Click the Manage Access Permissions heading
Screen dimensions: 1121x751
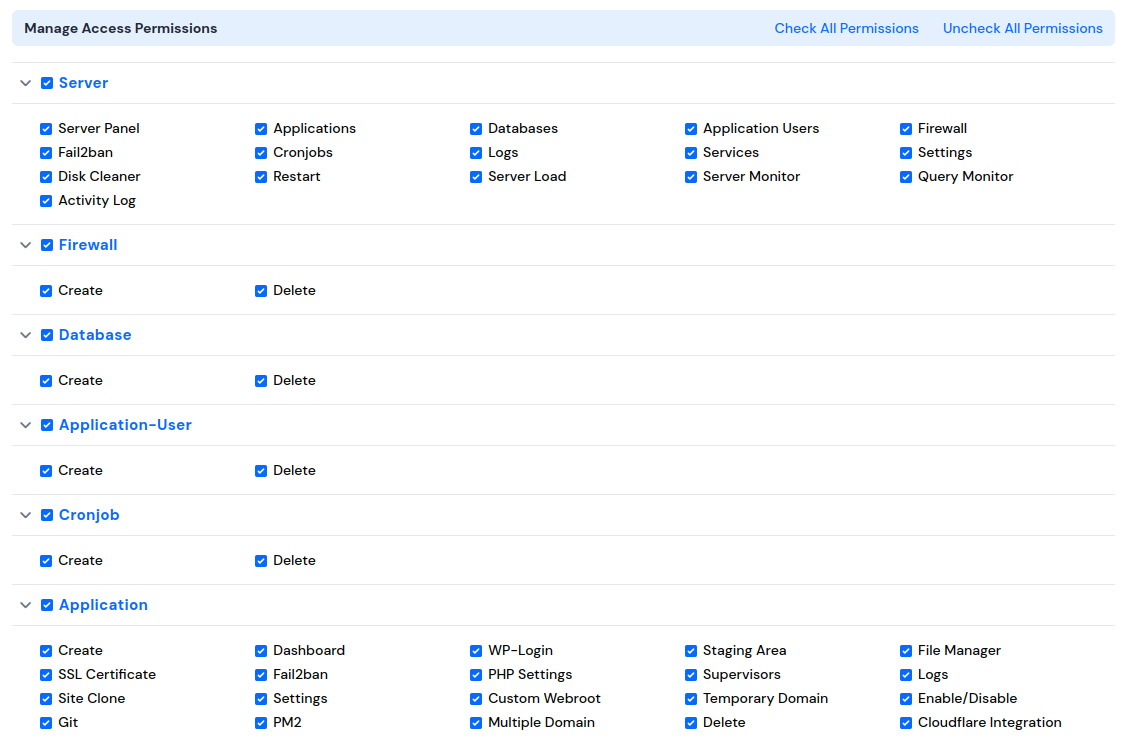click(x=121, y=29)
